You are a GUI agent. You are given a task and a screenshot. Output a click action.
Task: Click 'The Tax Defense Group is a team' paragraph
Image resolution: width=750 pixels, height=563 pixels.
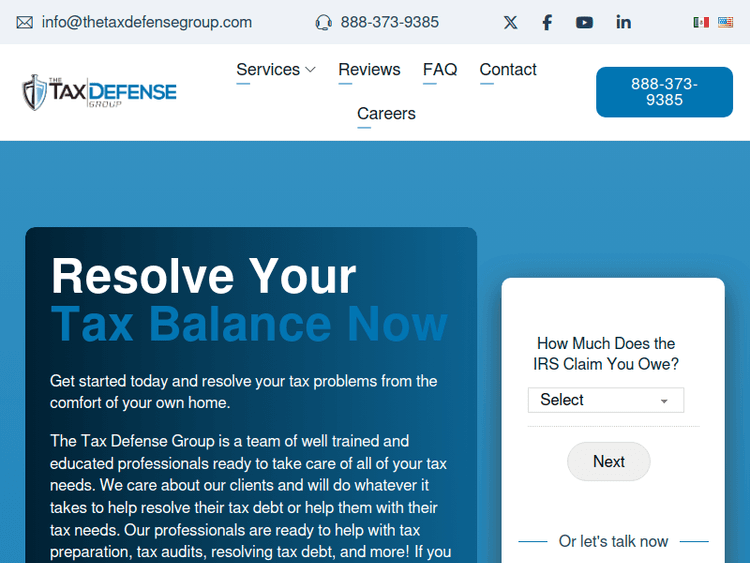[250, 496]
